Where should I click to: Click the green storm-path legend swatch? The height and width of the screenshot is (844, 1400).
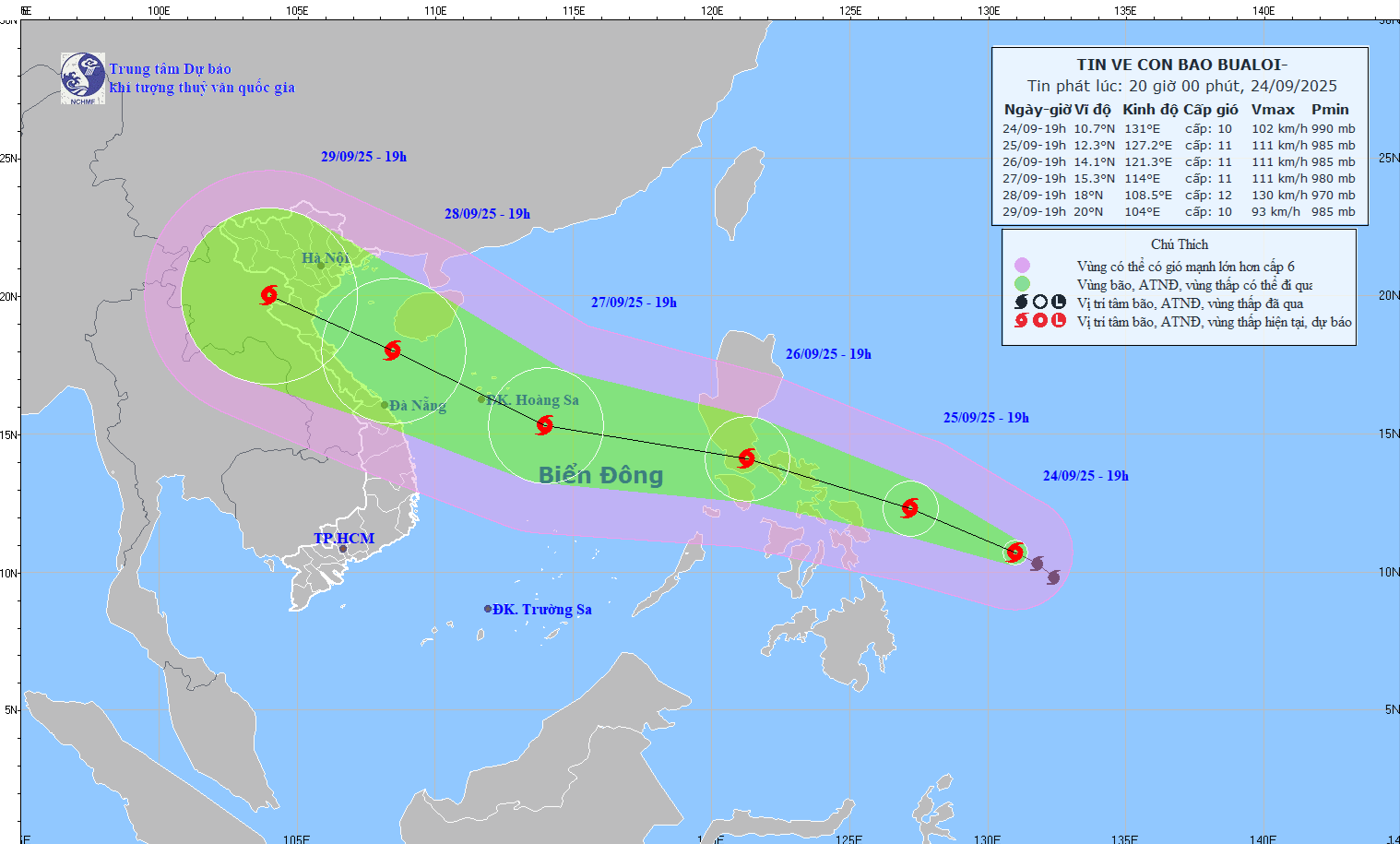click(x=1022, y=284)
